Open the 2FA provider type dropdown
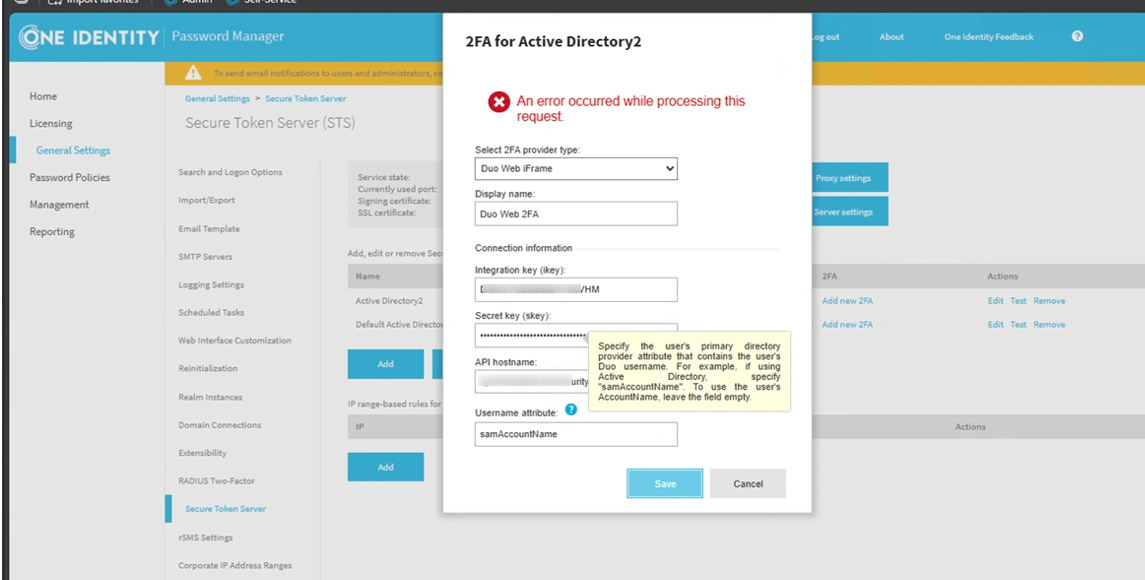1145x580 pixels. pos(576,169)
